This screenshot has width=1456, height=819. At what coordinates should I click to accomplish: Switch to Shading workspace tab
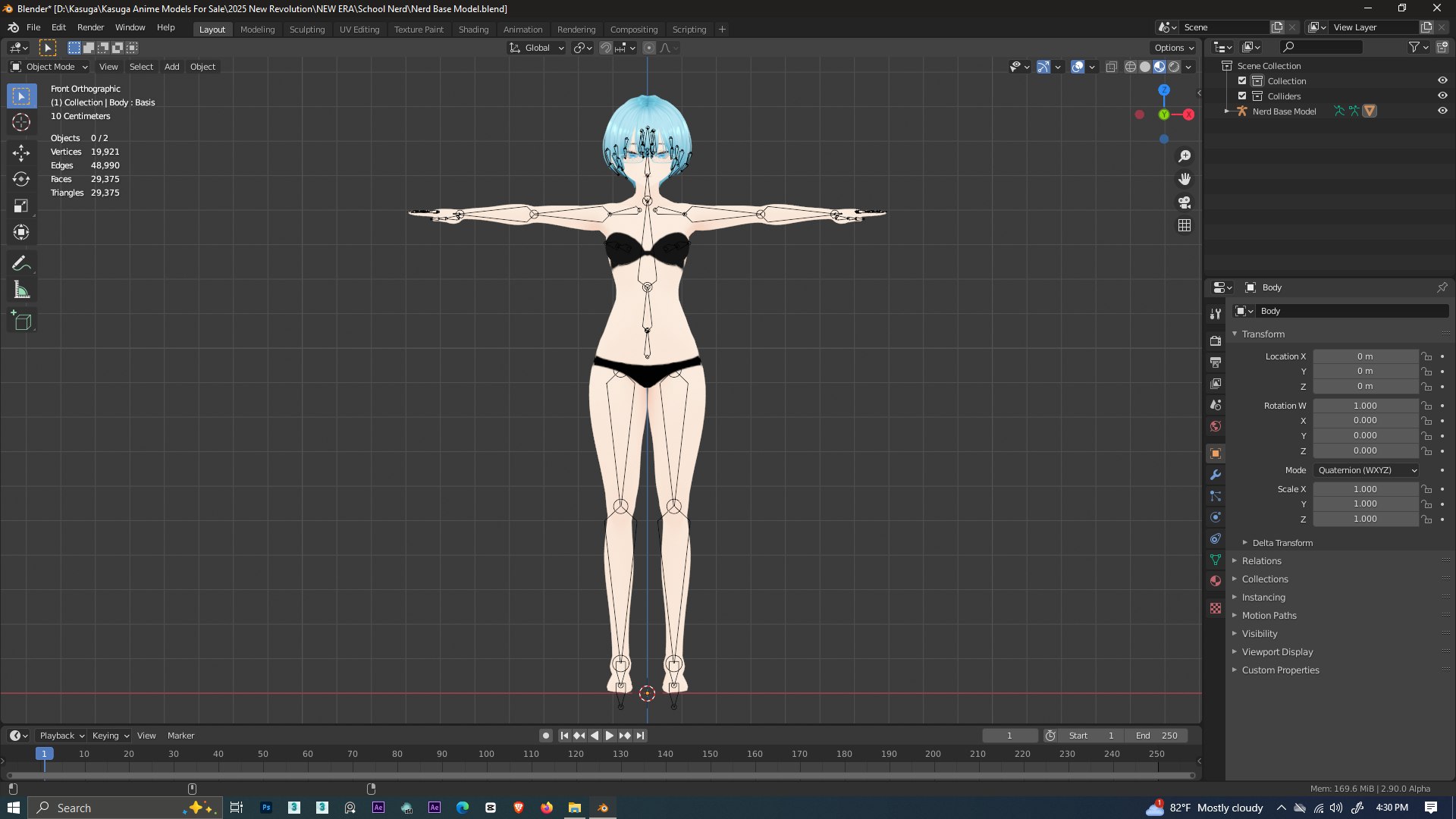pyautogui.click(x=473, y=30)
